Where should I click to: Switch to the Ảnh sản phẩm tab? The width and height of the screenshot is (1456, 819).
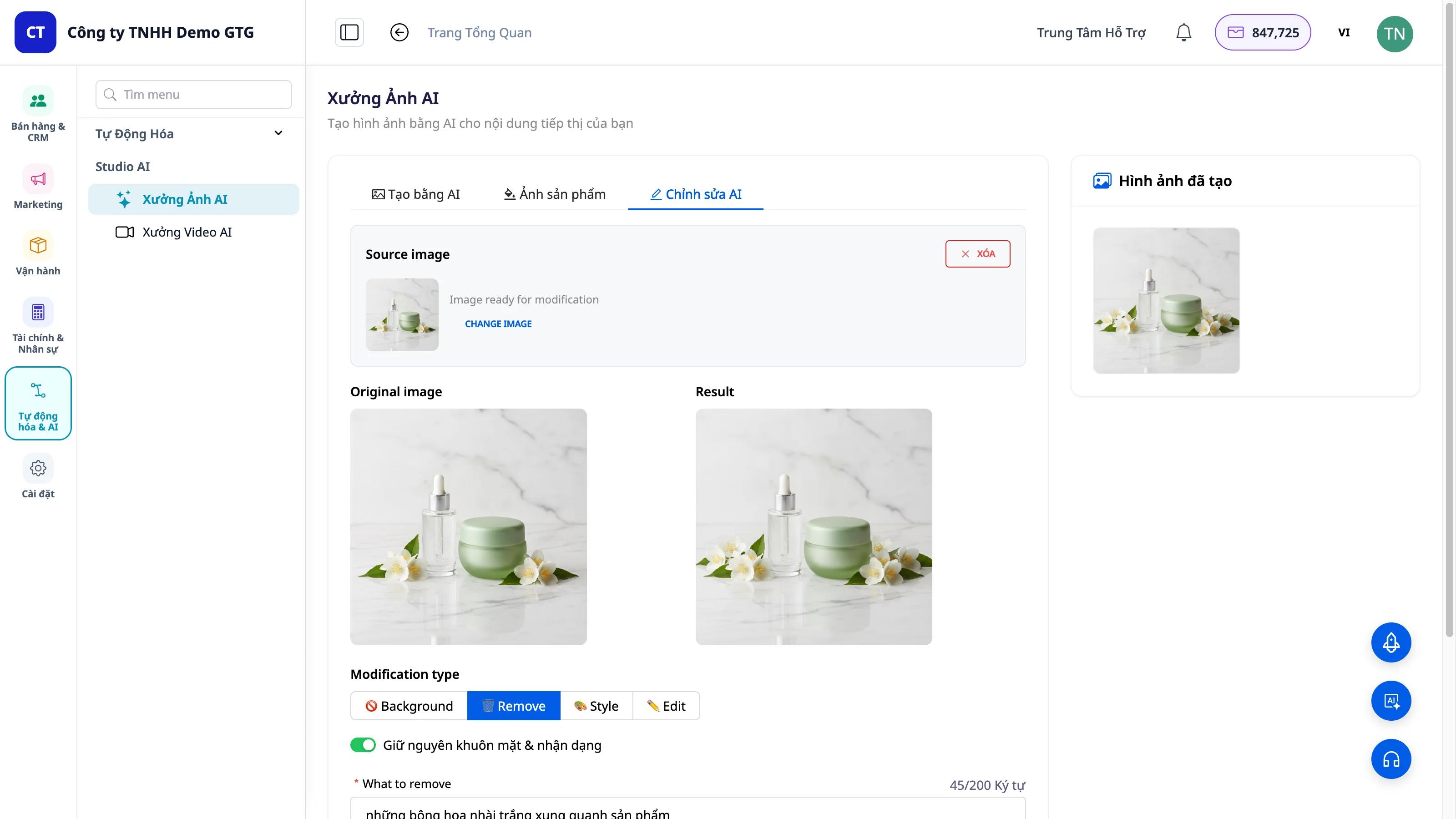(555, 194)
